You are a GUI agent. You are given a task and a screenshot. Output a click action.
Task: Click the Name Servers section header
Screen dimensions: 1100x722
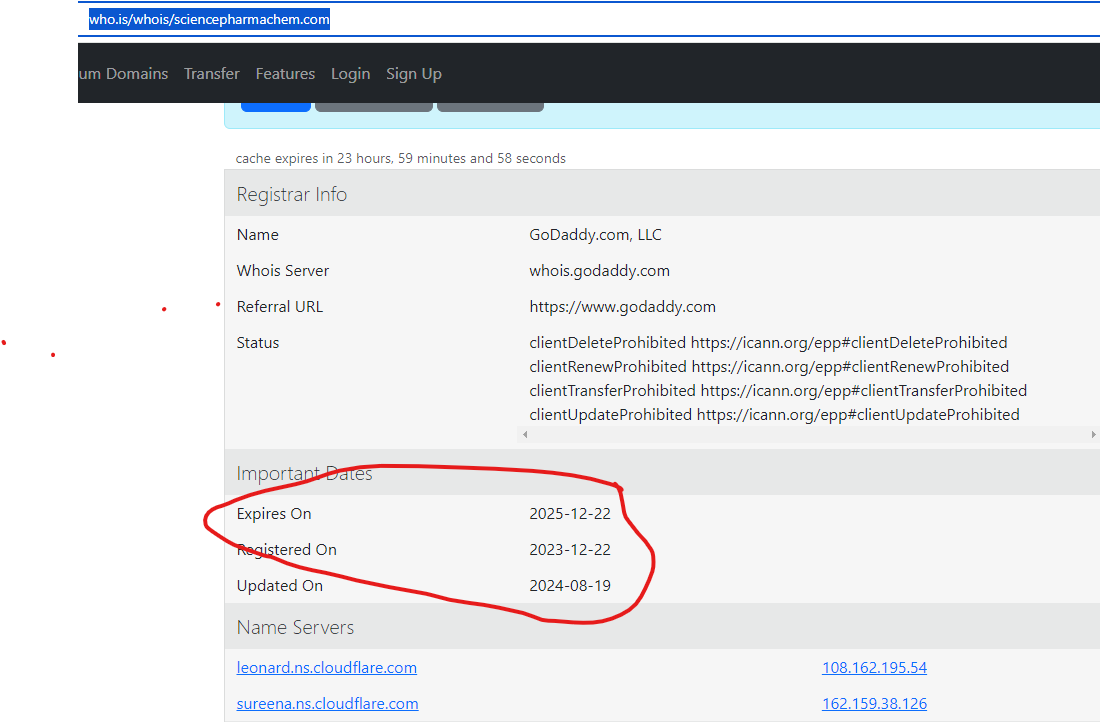pos(295,628)
